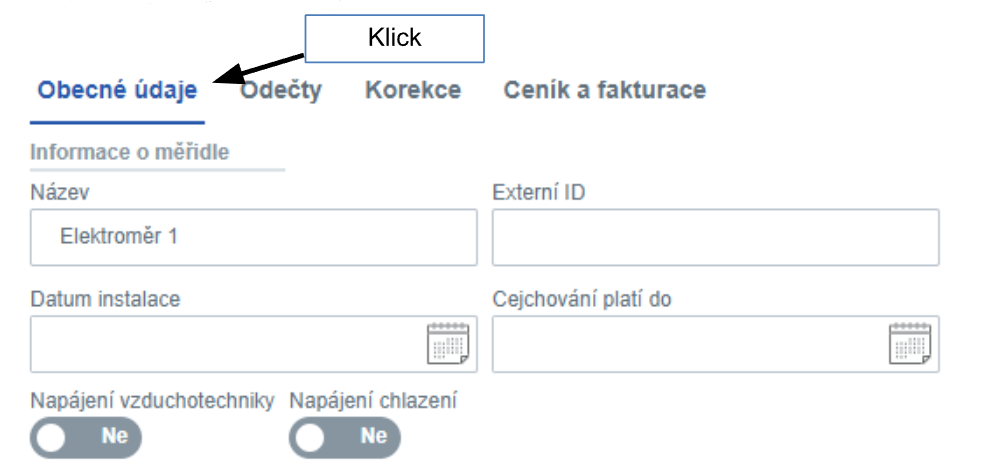Click the Datum instalace label text

tap(105, 298)
